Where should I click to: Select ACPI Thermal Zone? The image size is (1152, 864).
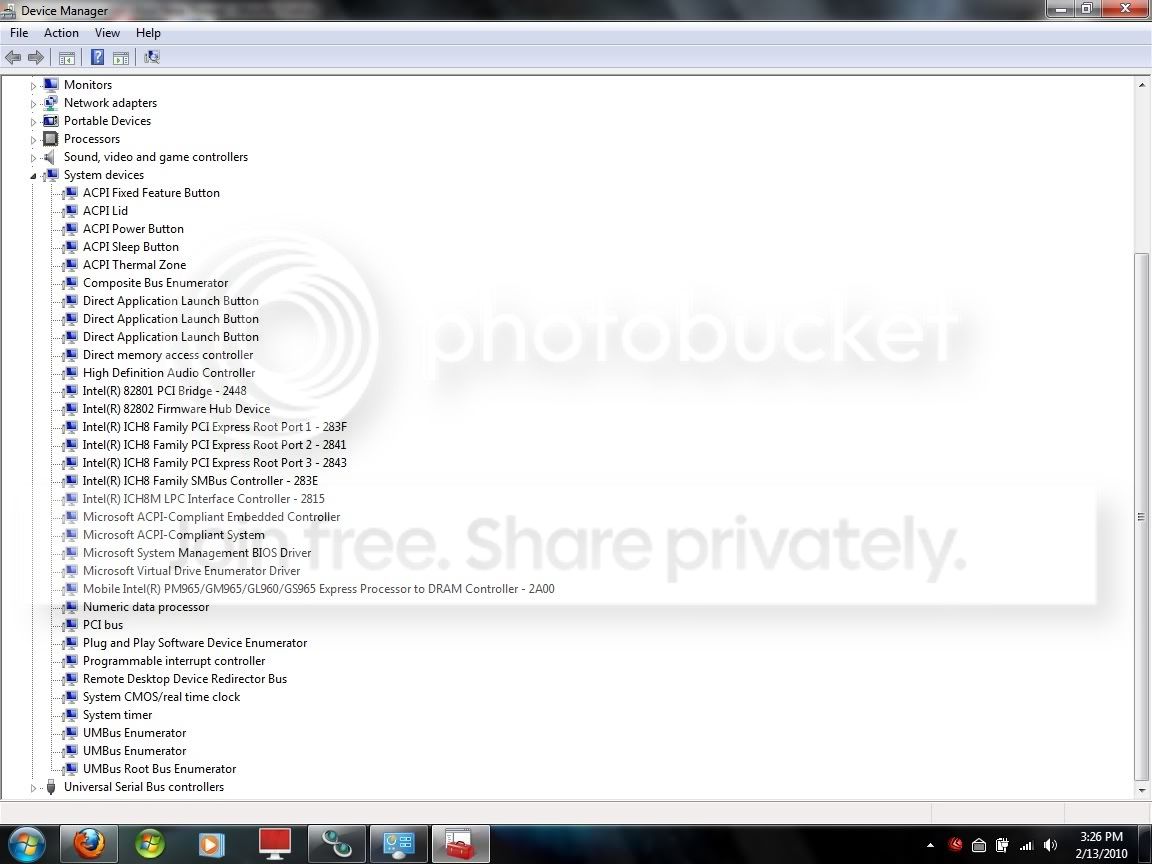point(134,264)
